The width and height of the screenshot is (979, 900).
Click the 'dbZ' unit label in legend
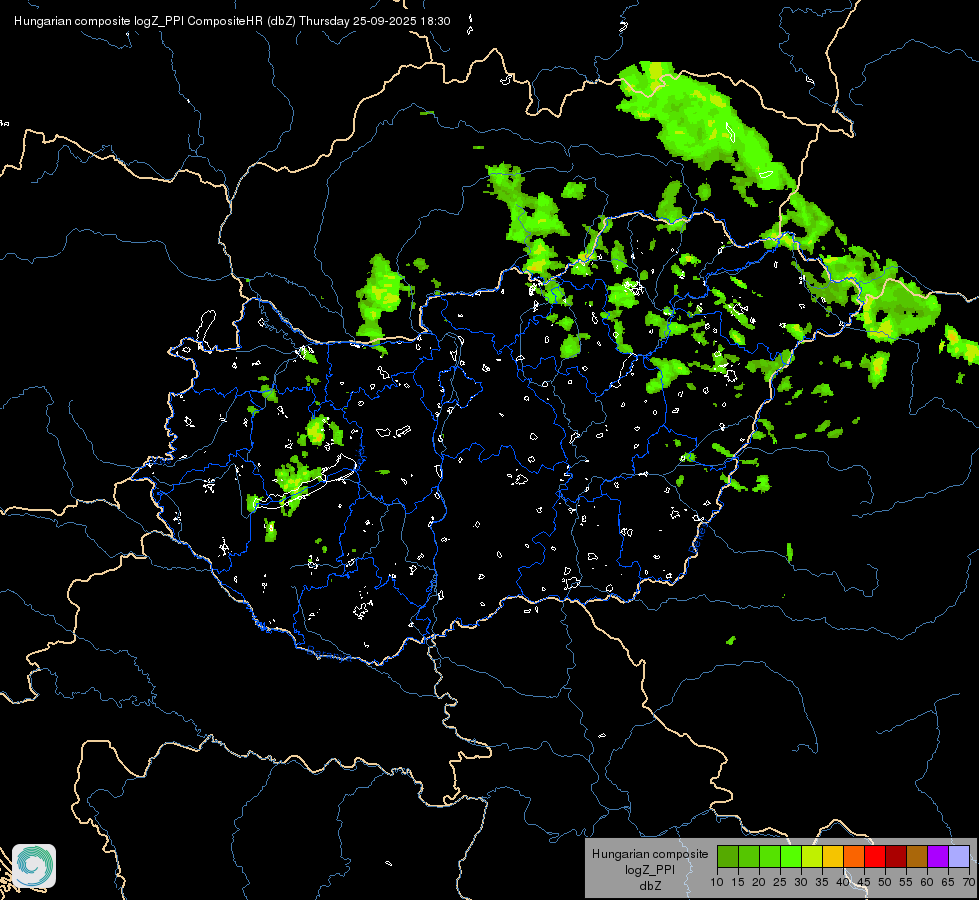pos(650,886)
